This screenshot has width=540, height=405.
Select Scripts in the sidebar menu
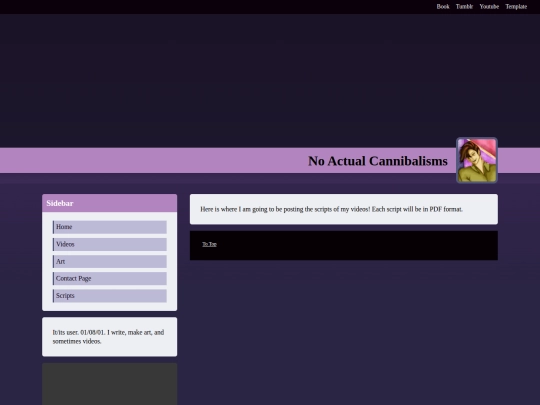click(110, 296)
